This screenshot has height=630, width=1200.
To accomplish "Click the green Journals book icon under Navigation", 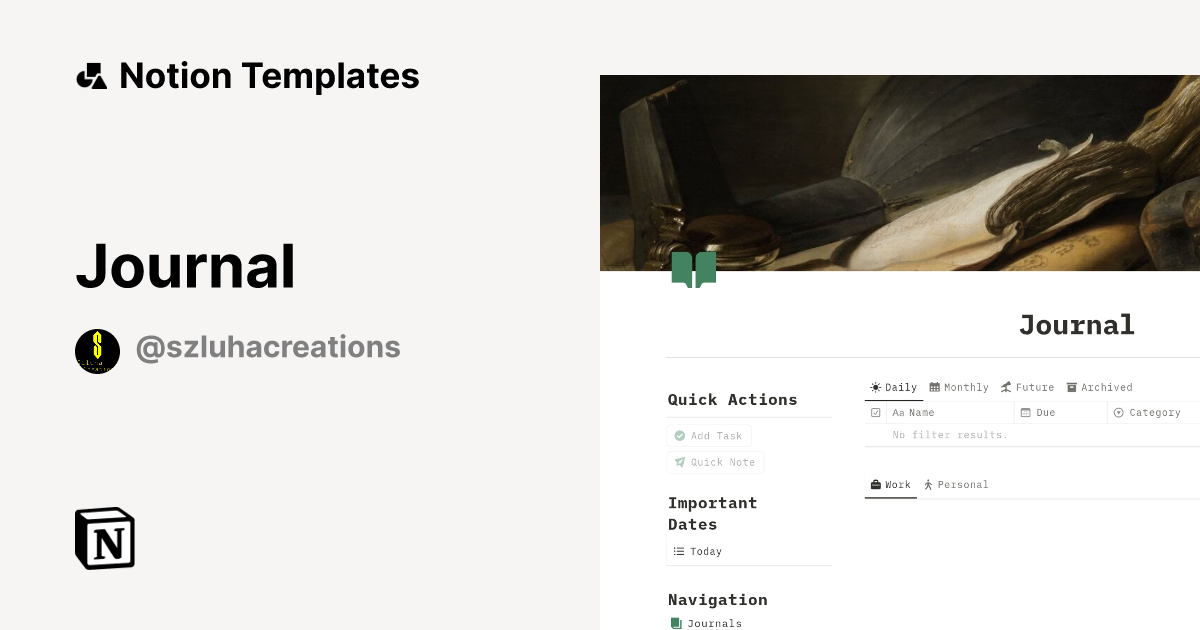I will [x=676, y=622].
